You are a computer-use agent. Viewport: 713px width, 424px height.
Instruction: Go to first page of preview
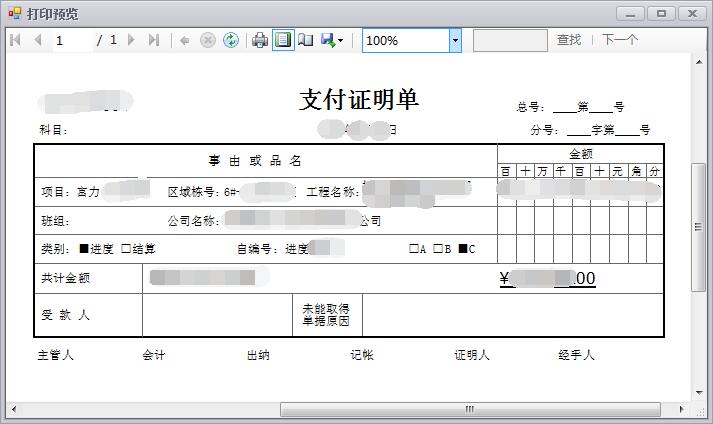15,40
